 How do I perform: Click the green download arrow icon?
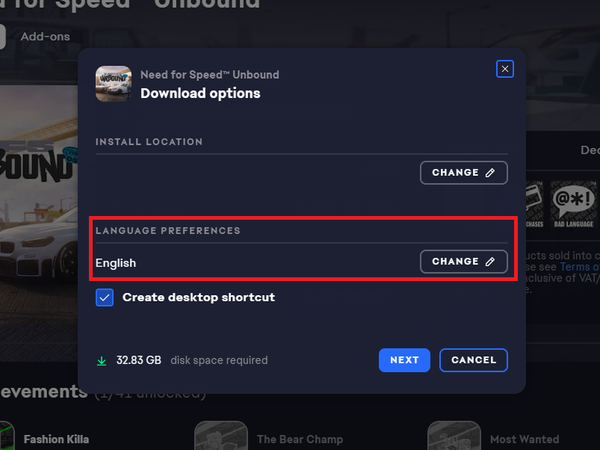(102, 360)
